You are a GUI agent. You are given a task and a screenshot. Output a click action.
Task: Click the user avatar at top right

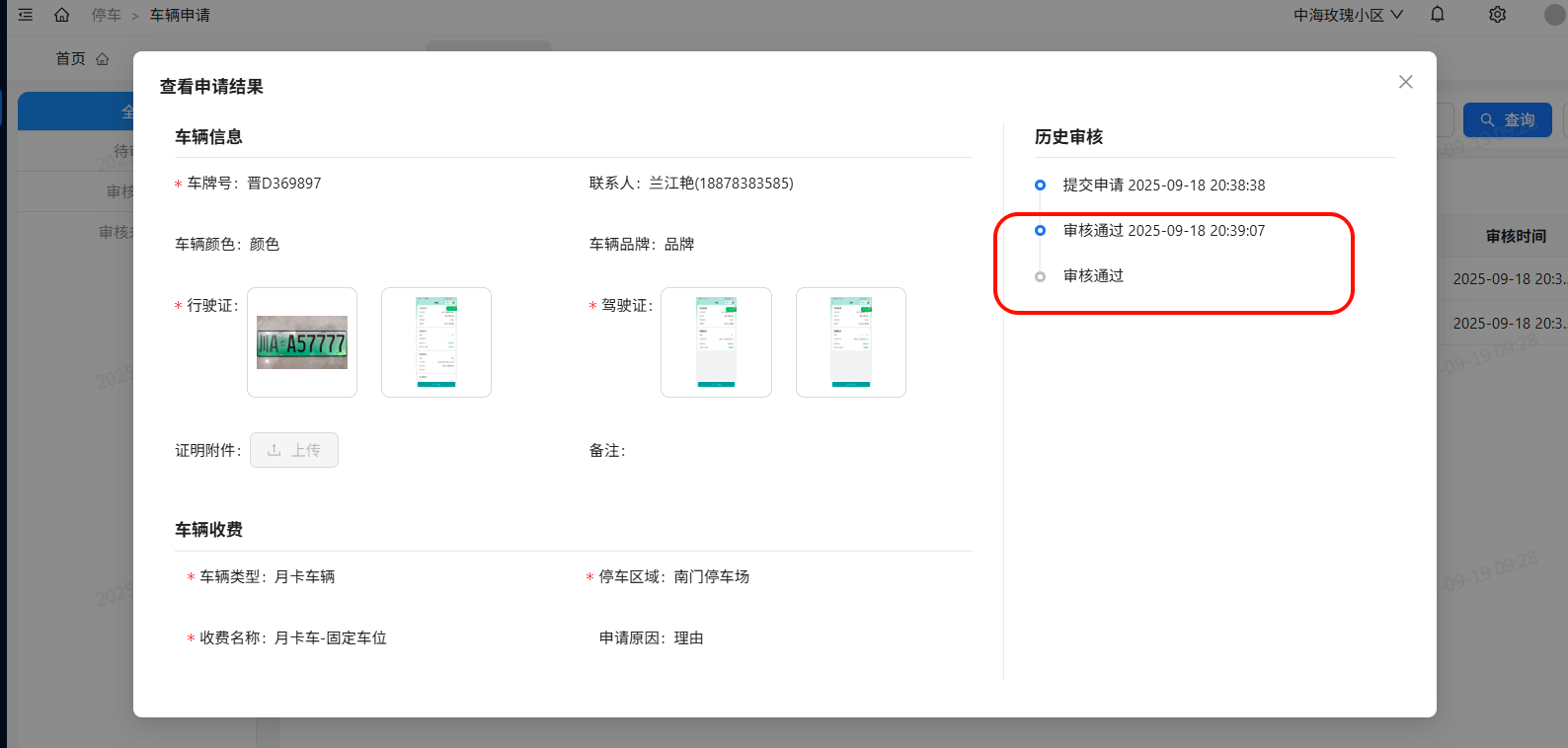click(x=1555, y=15)
